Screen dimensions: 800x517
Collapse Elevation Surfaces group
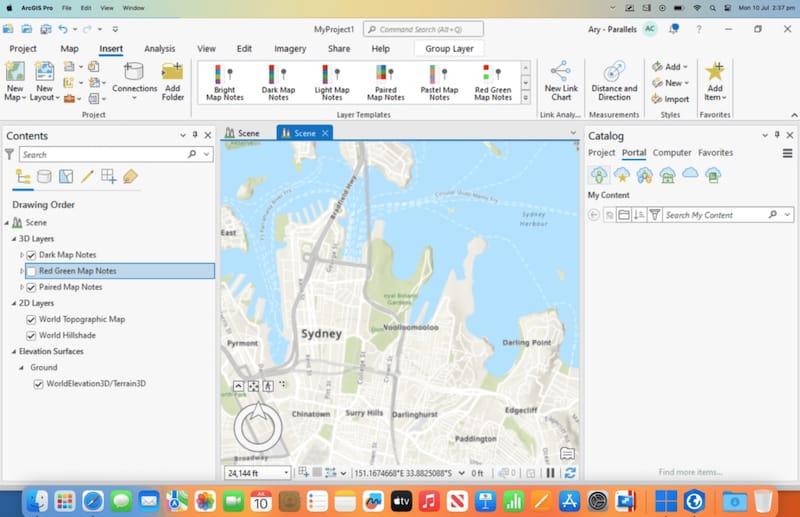click(14, 352)
